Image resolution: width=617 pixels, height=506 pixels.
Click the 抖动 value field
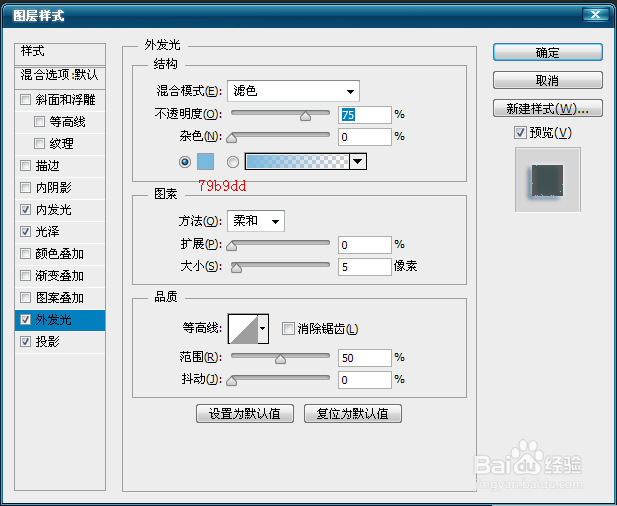click(365, 380)
